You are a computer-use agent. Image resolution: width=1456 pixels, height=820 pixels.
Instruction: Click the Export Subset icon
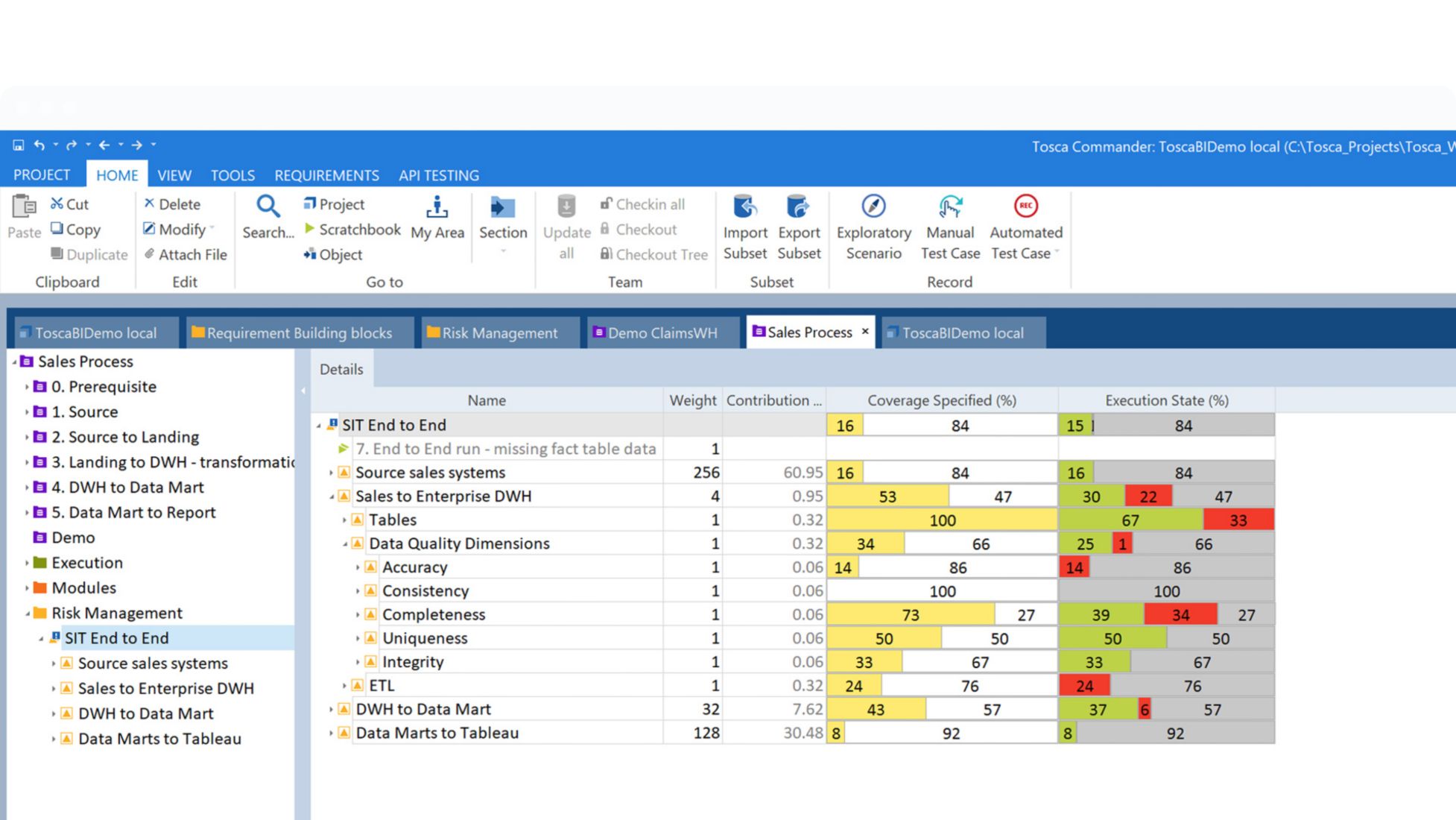(798, 207)
